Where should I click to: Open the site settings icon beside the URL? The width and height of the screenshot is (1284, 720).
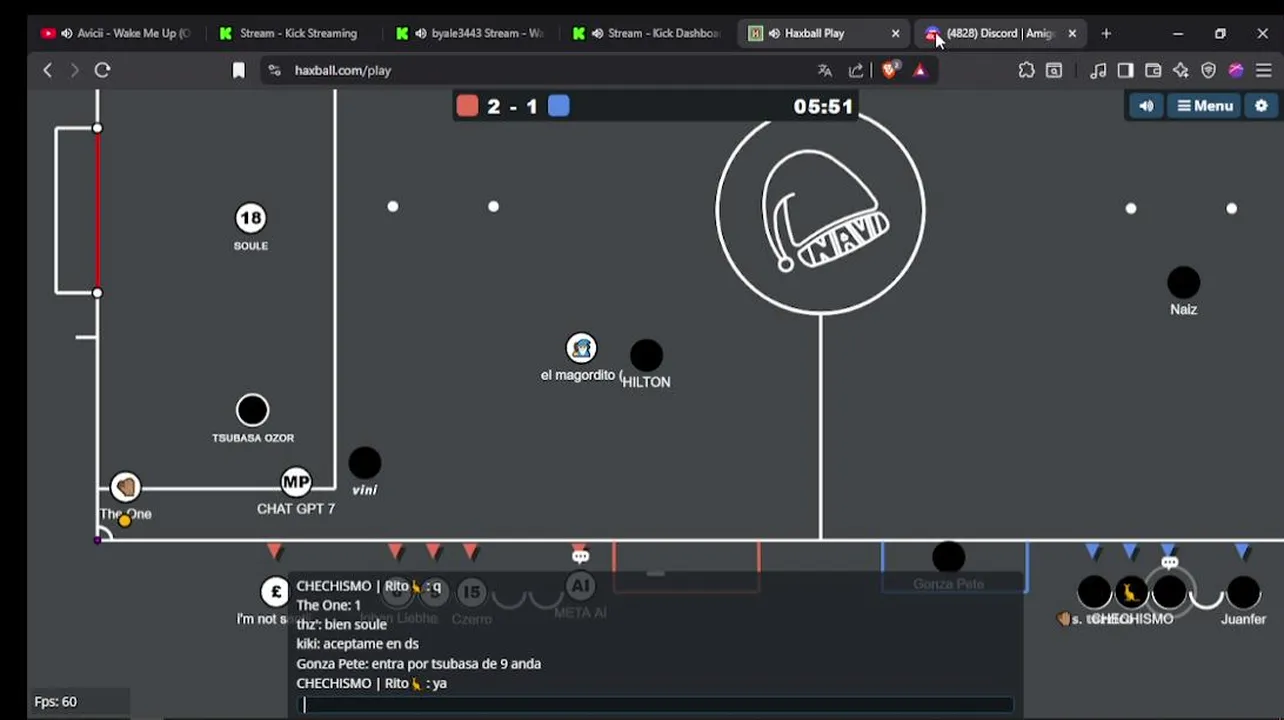pyautogui.click(x=275, y=70)
